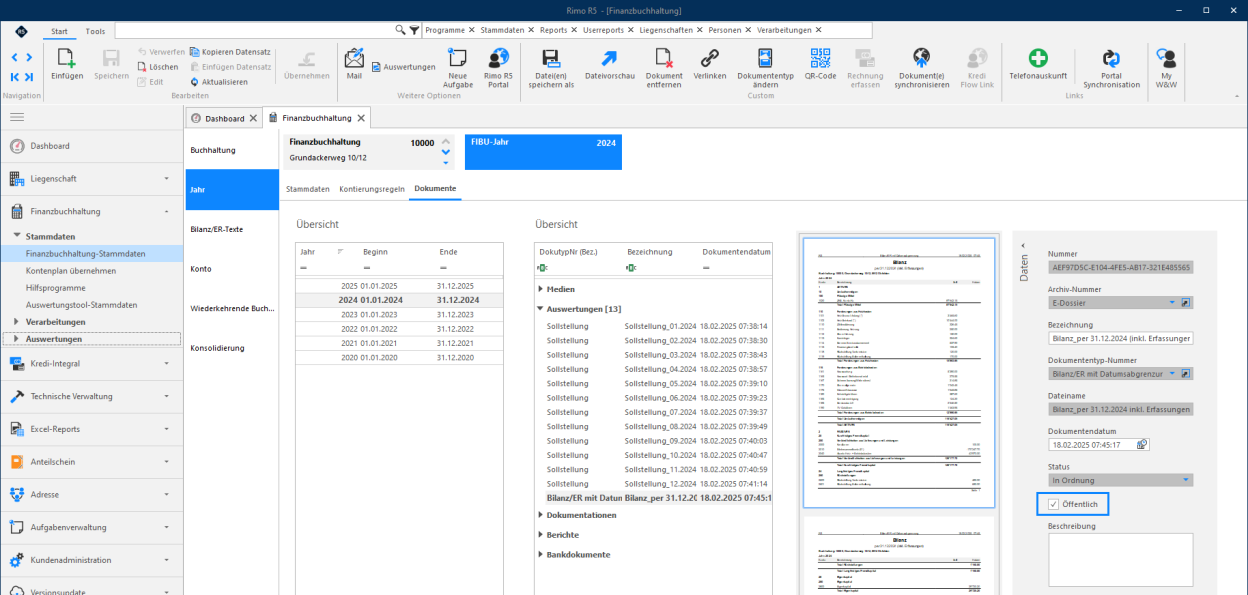Open the Rimo R5 Portal icon
The height and width of the screenshot is (595, 1248).
(x=498, y=58)
